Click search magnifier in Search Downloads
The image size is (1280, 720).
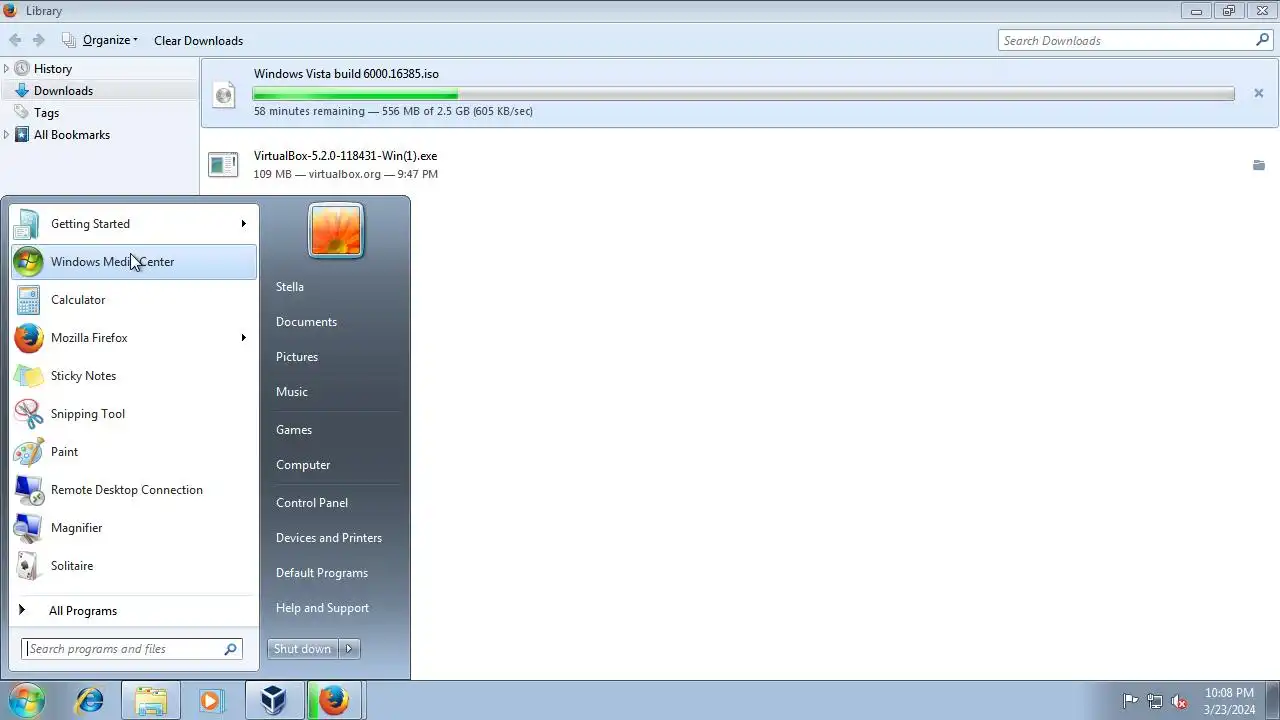tap(1263, 40)
